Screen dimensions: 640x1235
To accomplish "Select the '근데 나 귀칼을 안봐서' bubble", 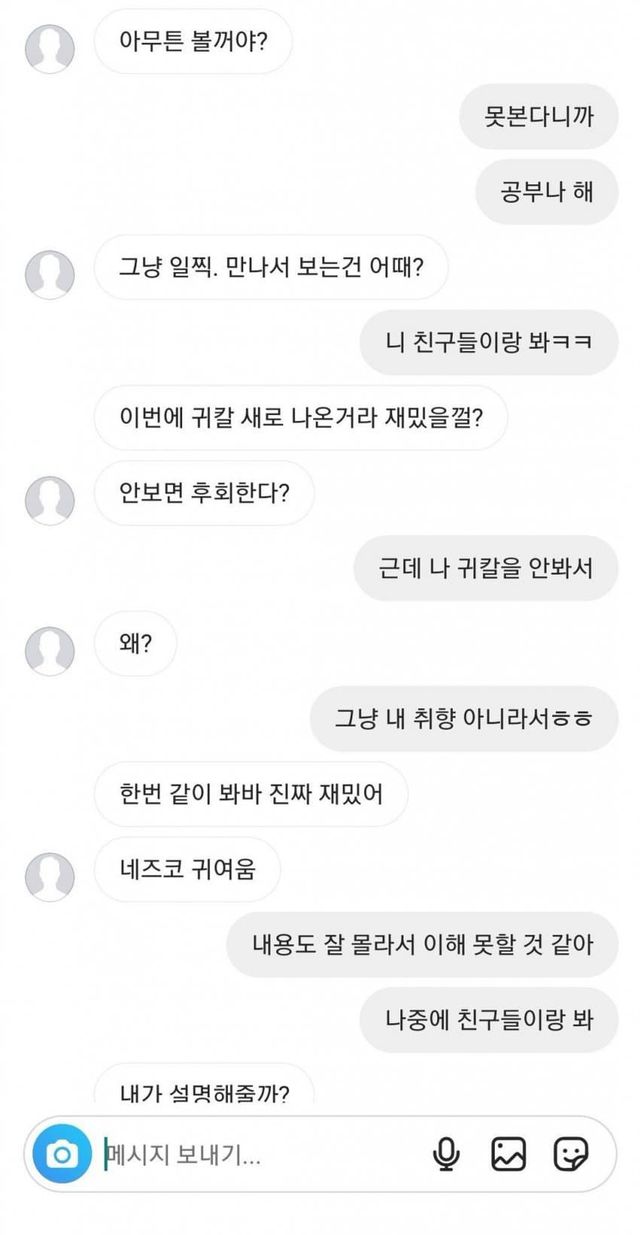I will click(x=487, y=568).
